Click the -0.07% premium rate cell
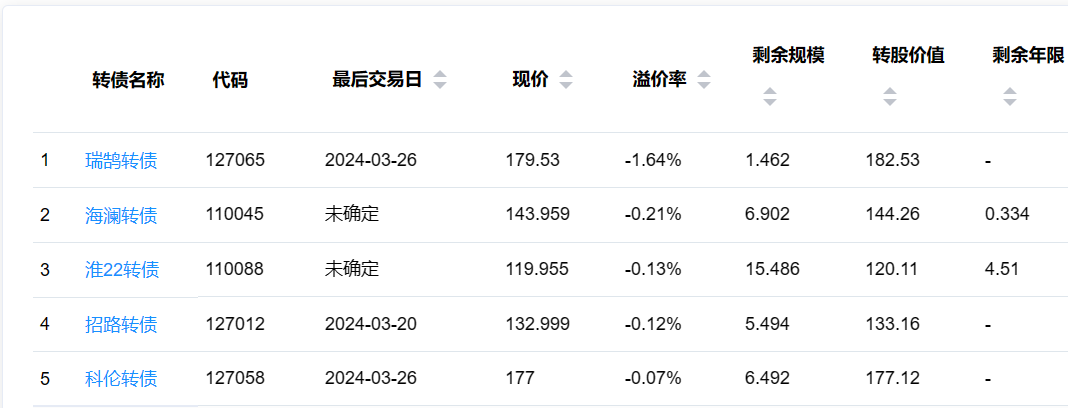This screenshot has height=408, width=1068. coord(653,378)
